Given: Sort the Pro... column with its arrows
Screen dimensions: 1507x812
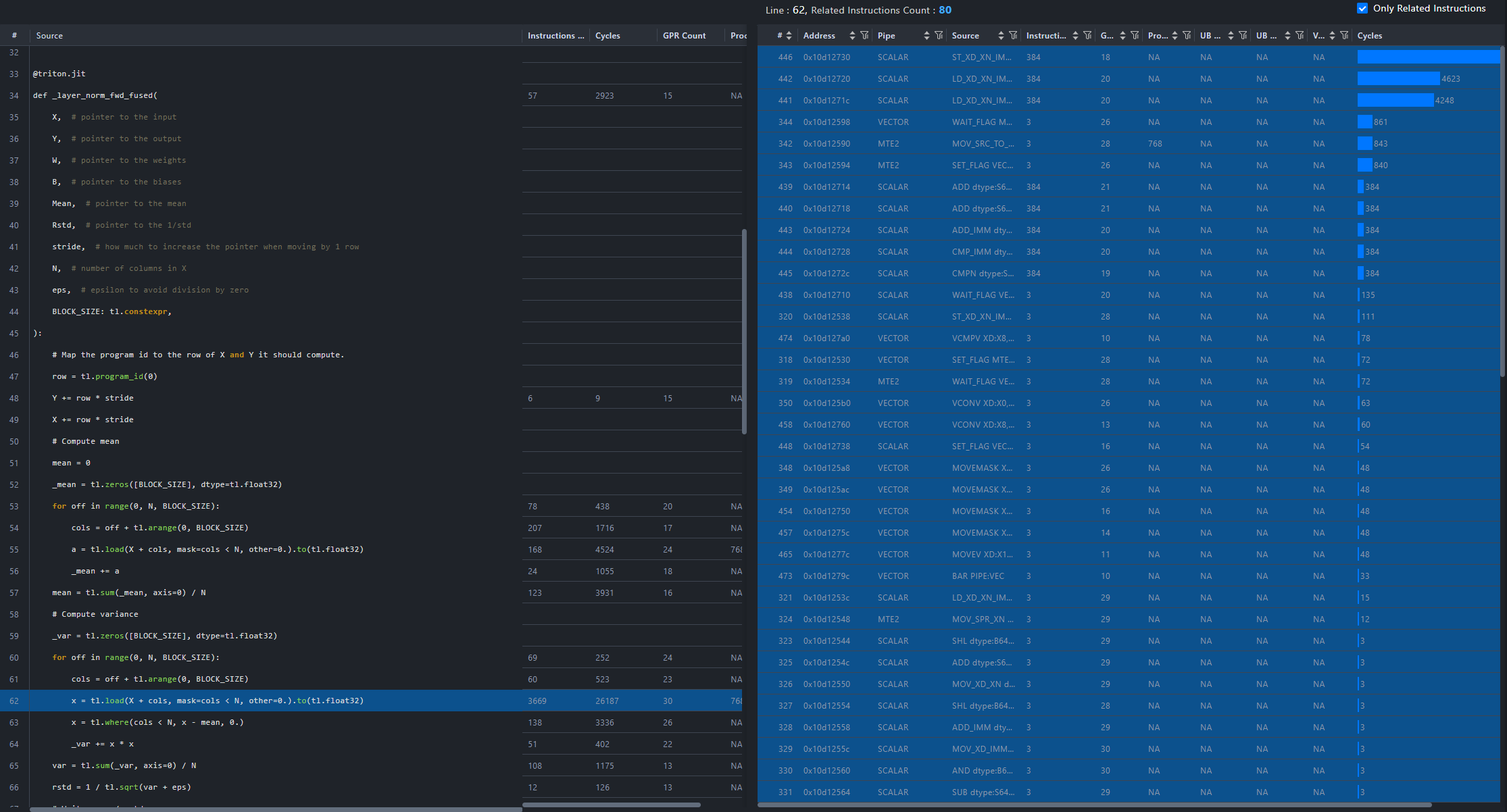Looking at the screenshot, I should point(1175,36).
